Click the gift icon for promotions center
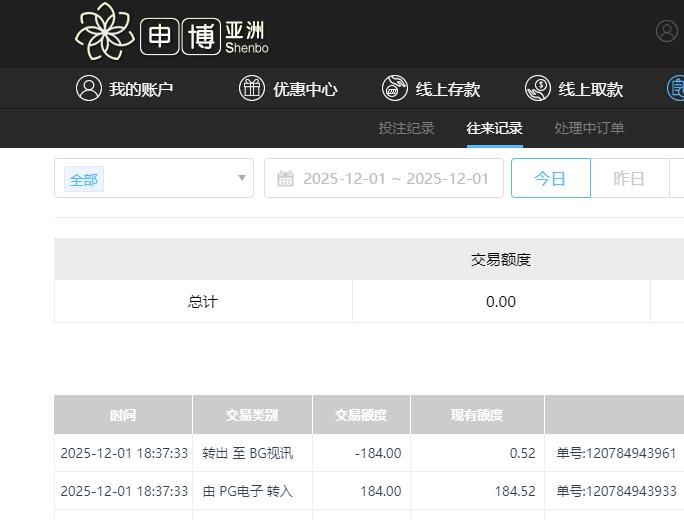Screen dimensions: 684x520 [x=252, y=88]
